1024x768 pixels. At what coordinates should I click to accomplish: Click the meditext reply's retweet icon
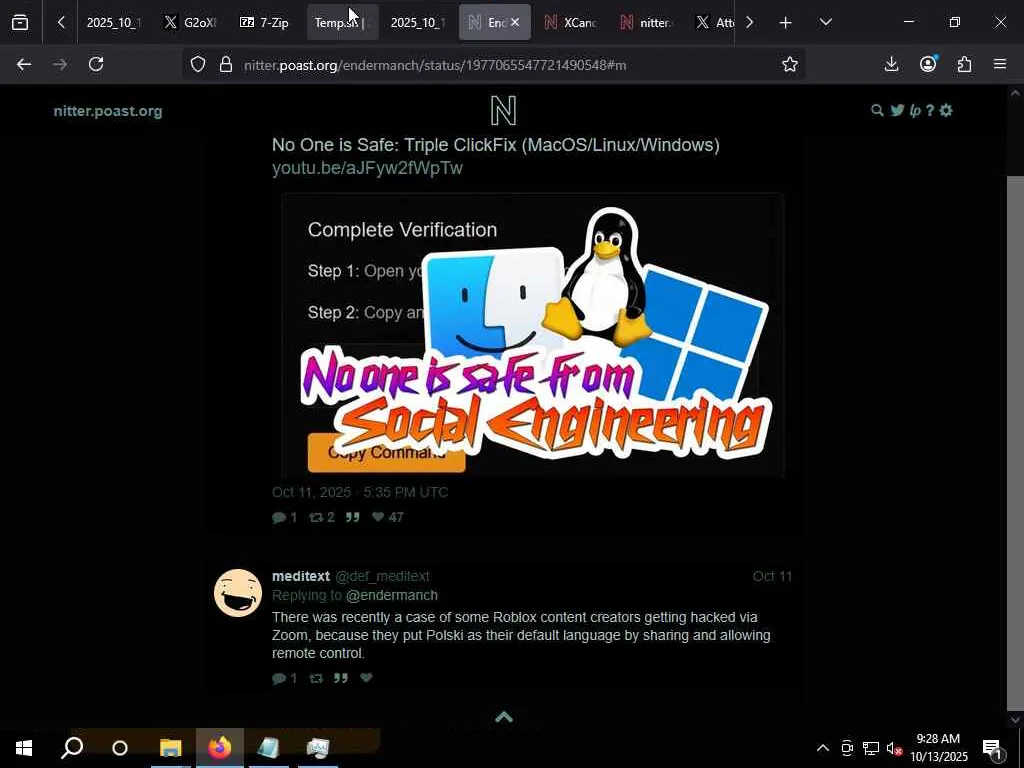[316, 679]
